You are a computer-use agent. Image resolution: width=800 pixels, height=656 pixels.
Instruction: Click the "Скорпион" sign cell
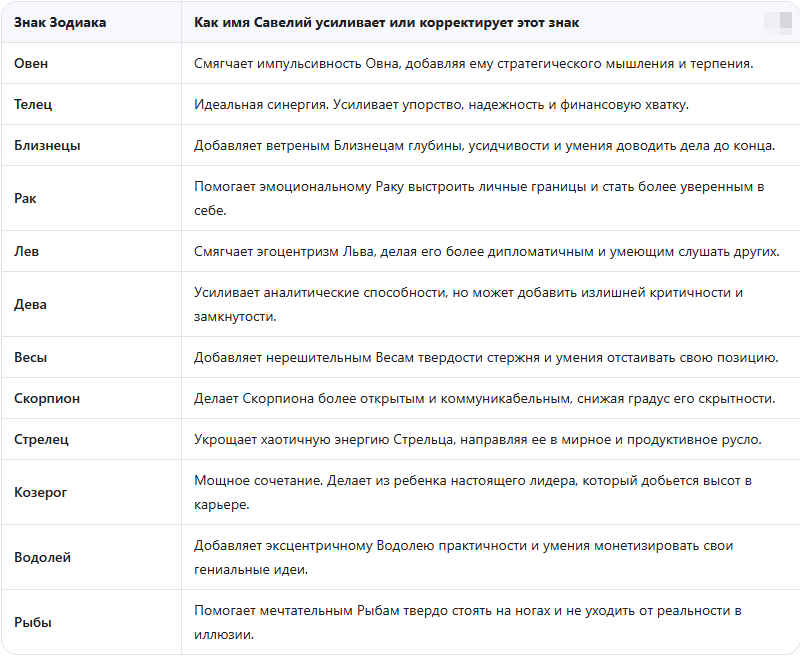[47, 398]
